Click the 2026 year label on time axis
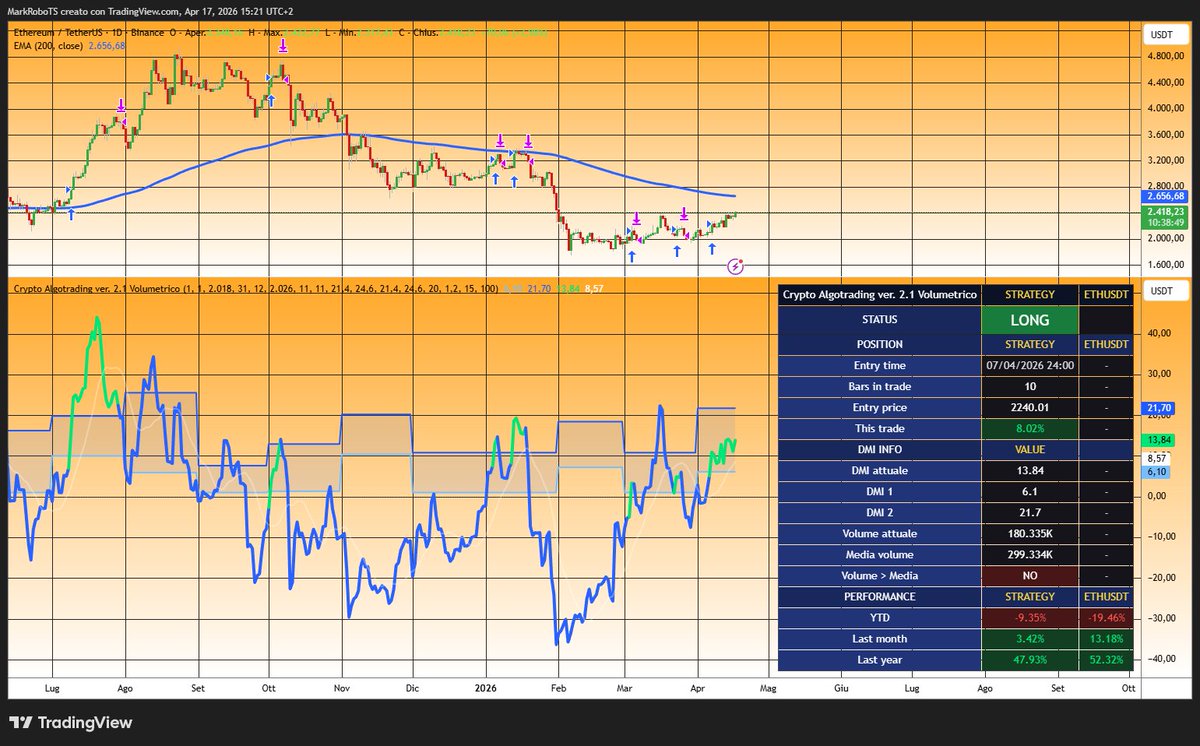The width and height of the screenshot is (1200, 746). point(486,689)
